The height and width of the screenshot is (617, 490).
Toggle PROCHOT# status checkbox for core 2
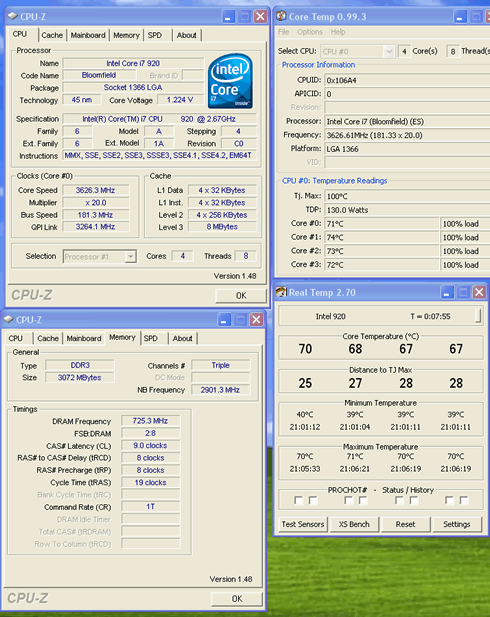[399, 500]
